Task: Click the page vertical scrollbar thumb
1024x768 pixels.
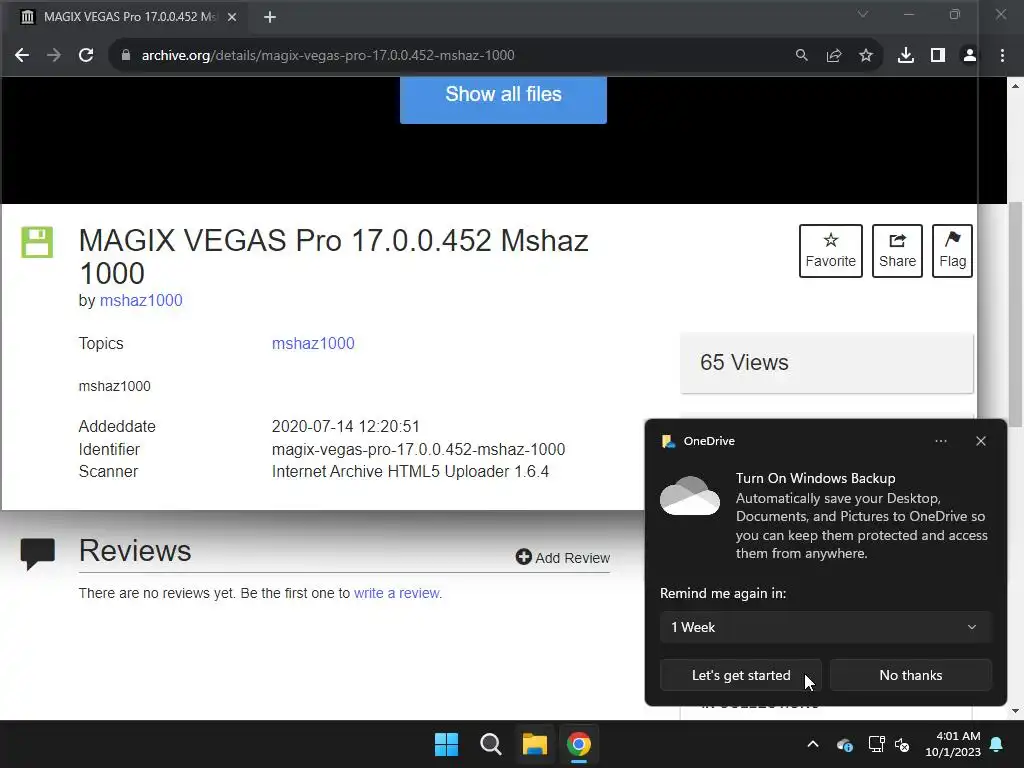Action: (1016, 314)
